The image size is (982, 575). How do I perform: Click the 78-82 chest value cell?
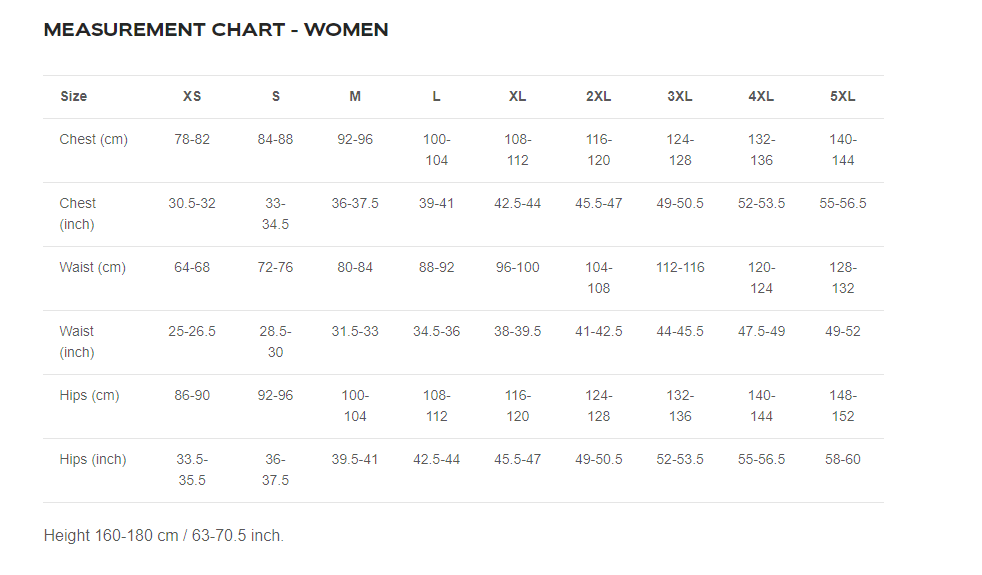pyautogui.click(x=192, y=139)
